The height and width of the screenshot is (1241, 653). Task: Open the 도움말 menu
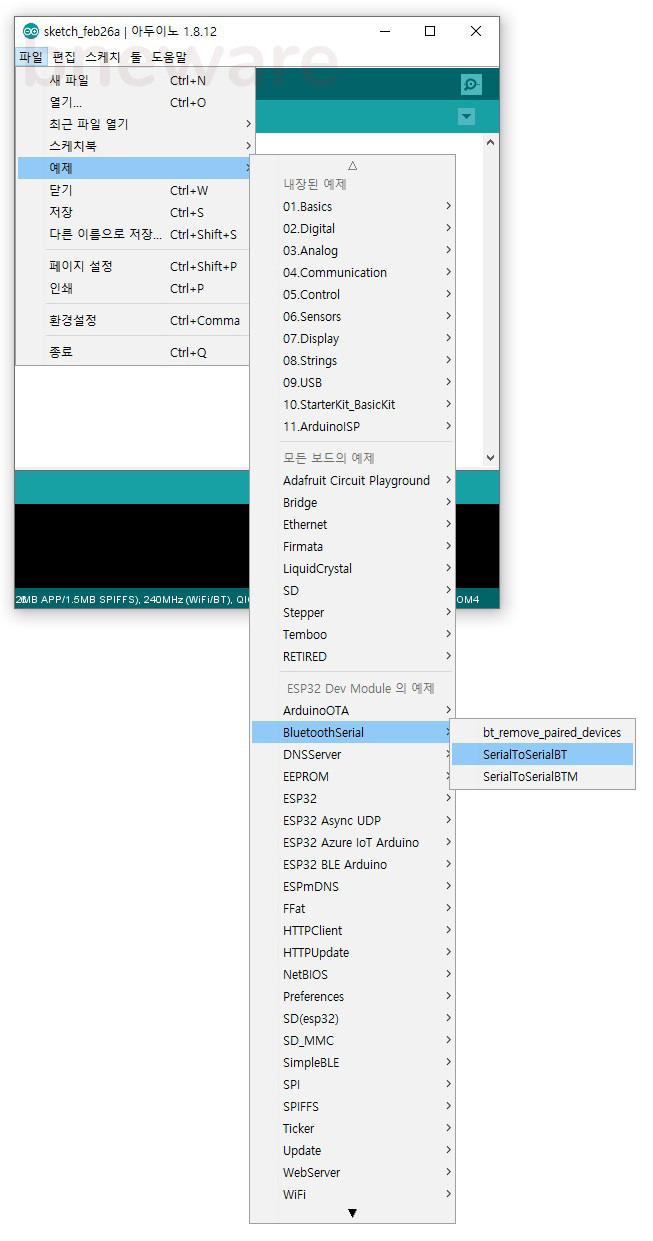(x=168, y=57)
